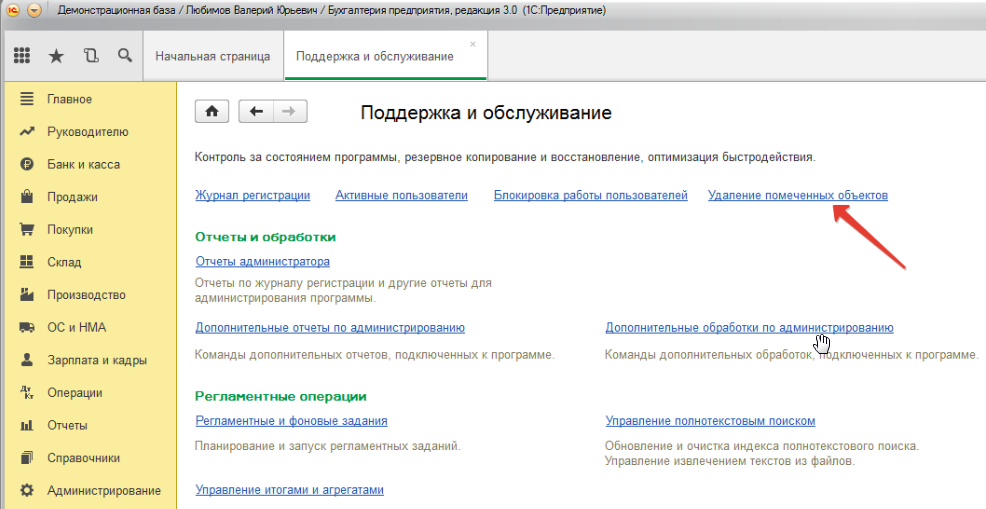
Task: Open the sections grid menu icon
Action: click(22, 56)
